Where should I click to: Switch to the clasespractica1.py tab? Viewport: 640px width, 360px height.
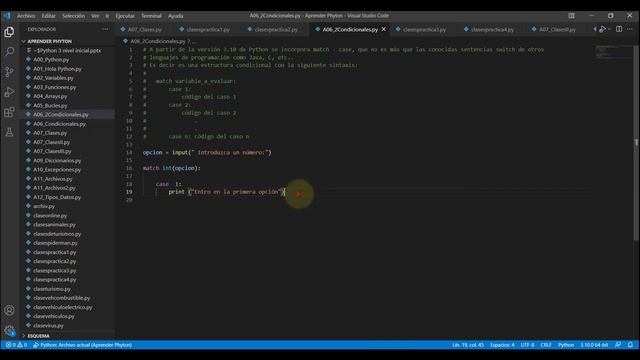pyautogui.click(x=208, y=29)
